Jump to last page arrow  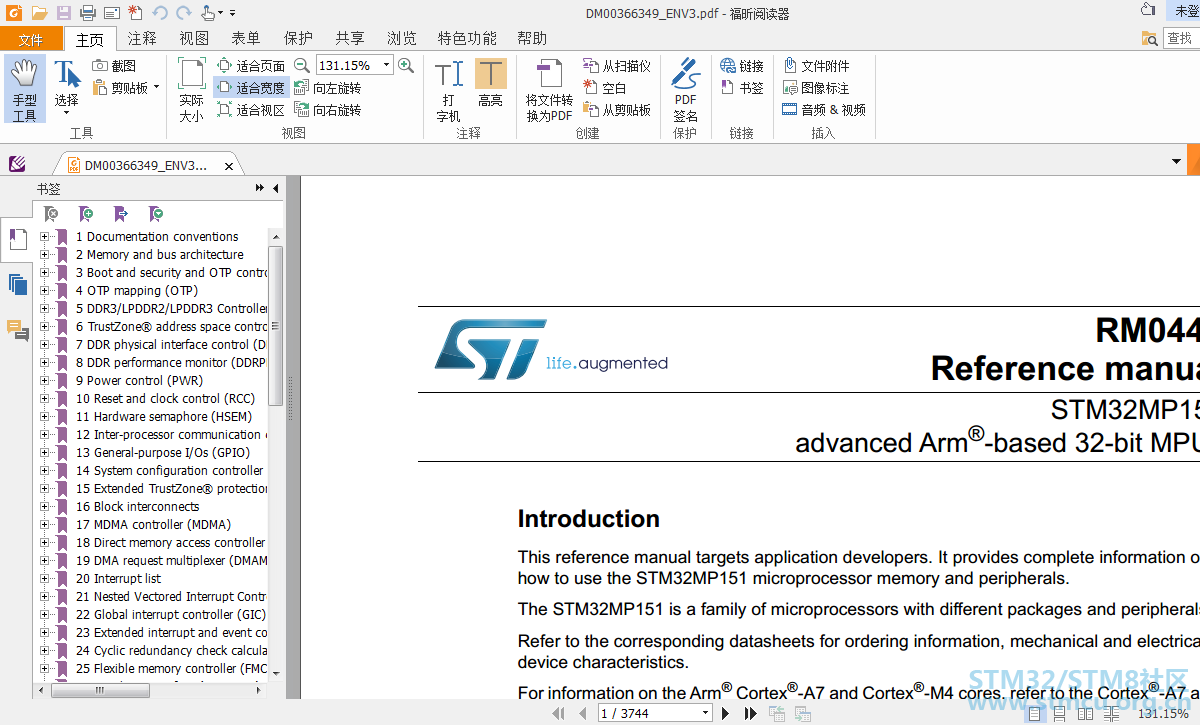(x=750, y=713)
